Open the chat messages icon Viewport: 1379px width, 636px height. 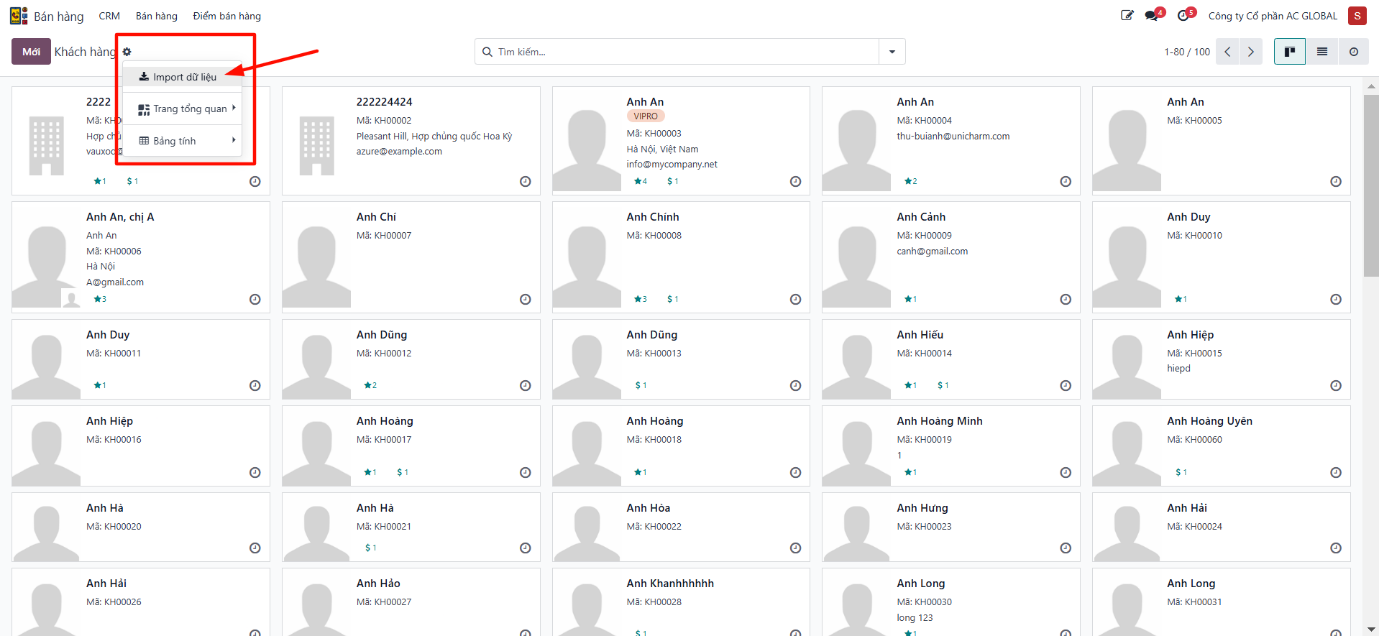coord(1153,15)
